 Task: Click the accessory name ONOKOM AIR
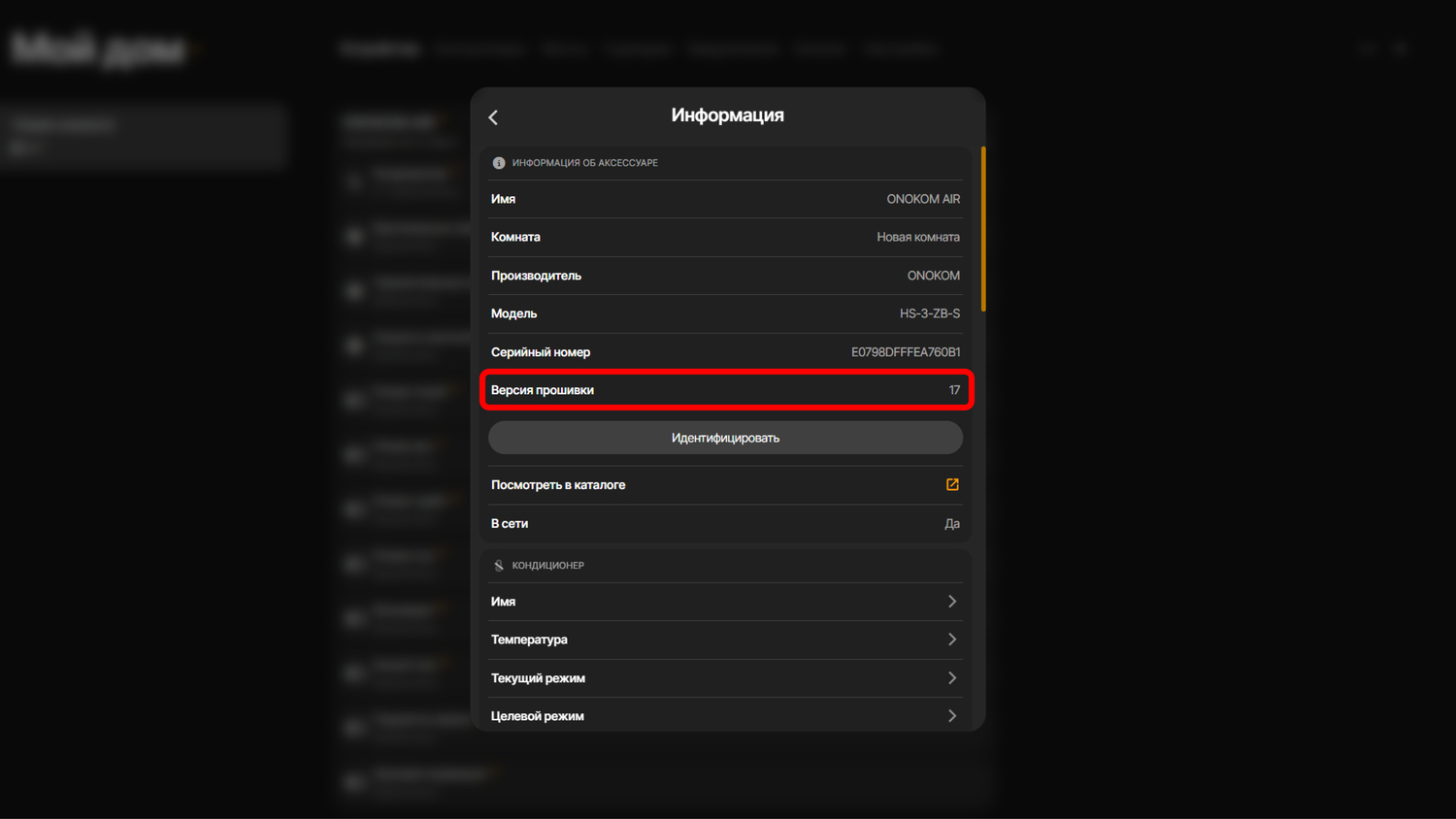point(922,199)
